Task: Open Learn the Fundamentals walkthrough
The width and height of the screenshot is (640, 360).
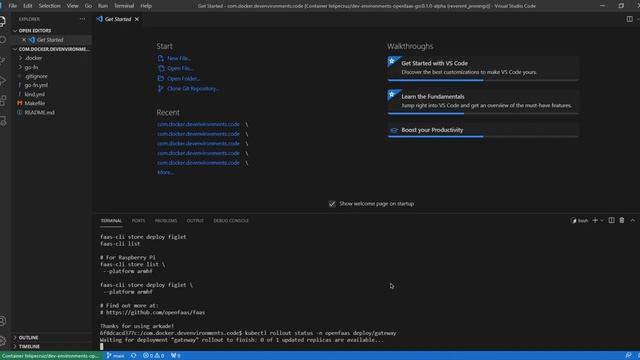Action: click(x=483, y=101)
